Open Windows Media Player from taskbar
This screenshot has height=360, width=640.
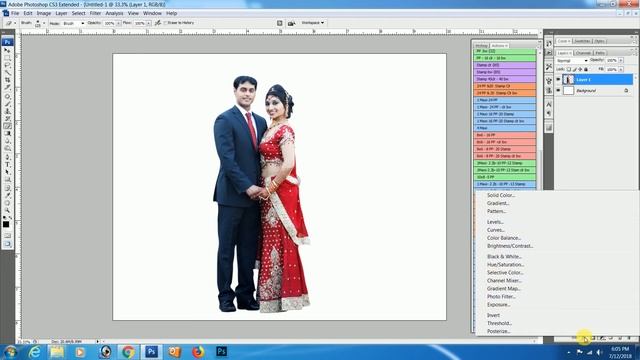click(80, 352)
